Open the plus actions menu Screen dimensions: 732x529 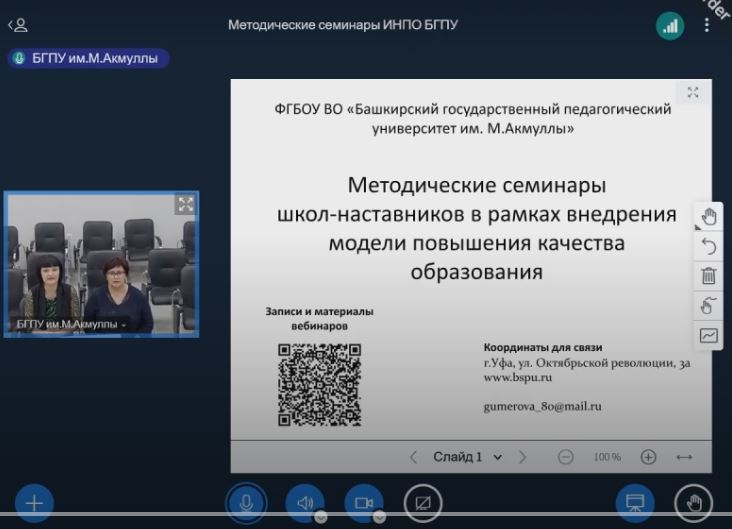[x=33, y=503]
